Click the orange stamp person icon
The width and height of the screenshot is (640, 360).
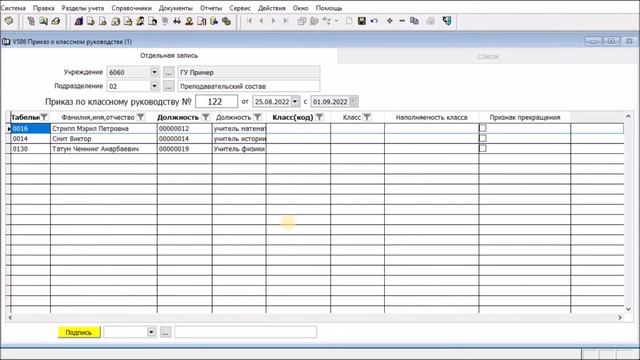[189, 21]
